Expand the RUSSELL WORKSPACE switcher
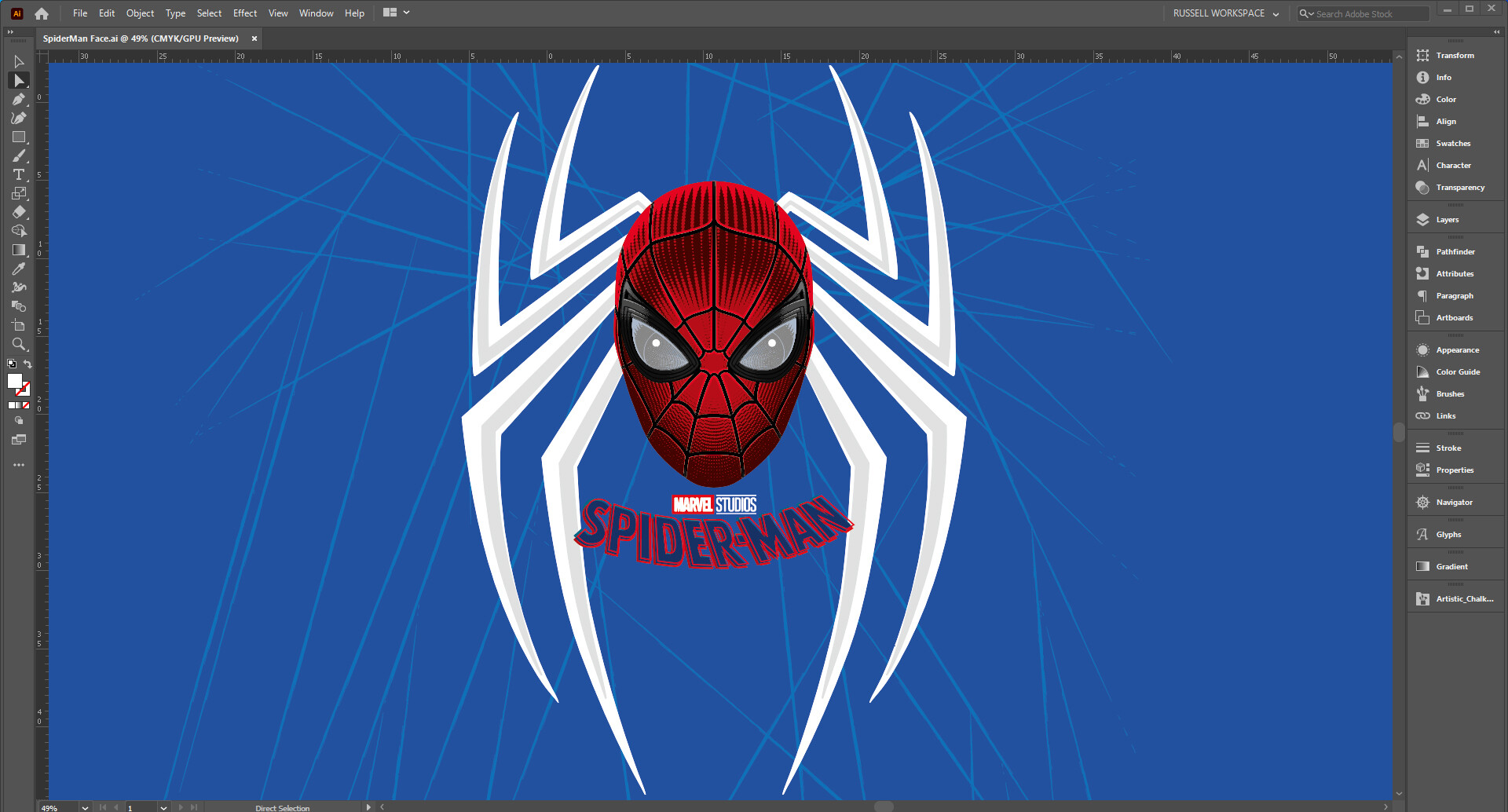Screen dimensions: 1508x812 (x=1275, y=13)
